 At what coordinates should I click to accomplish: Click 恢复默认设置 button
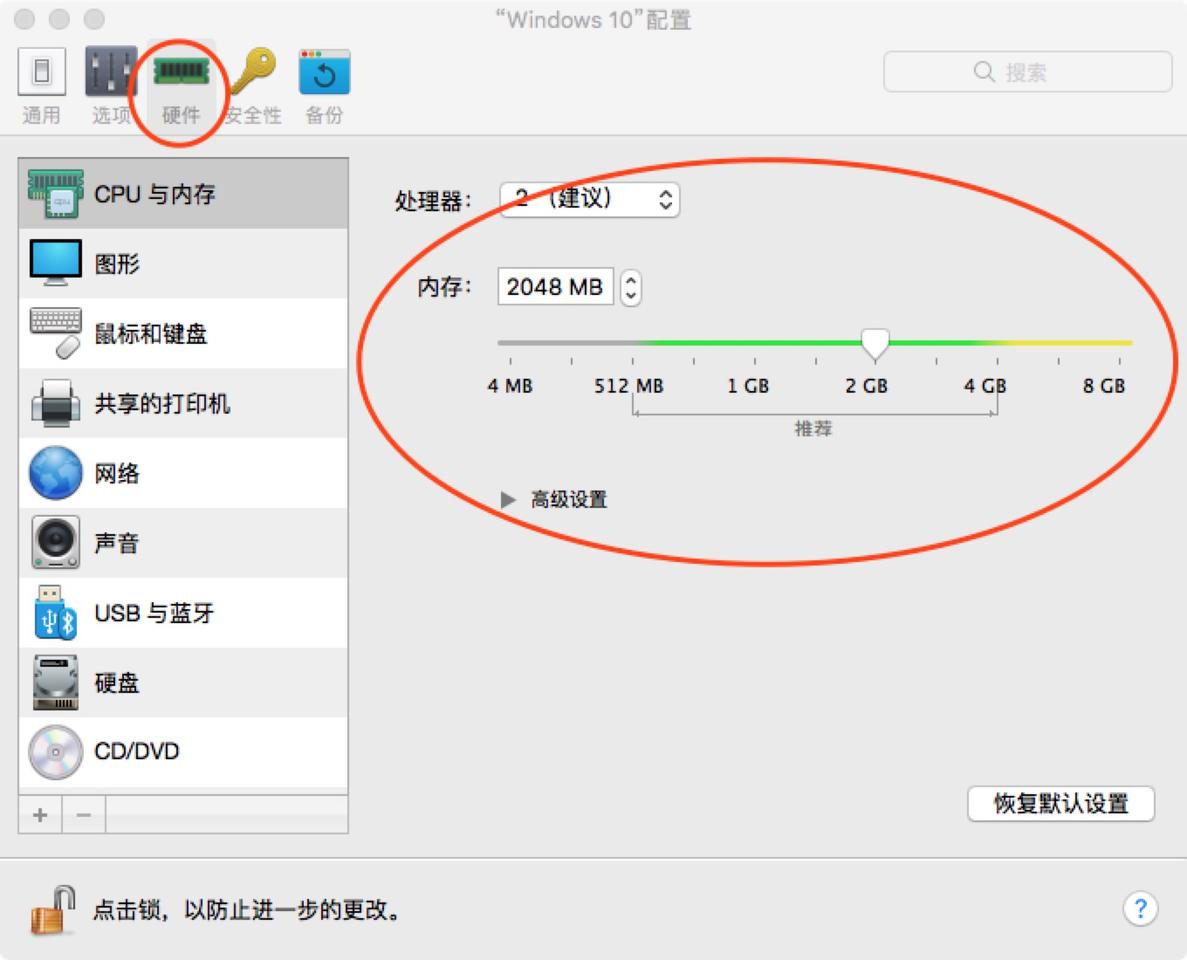tap(1061, 803)
